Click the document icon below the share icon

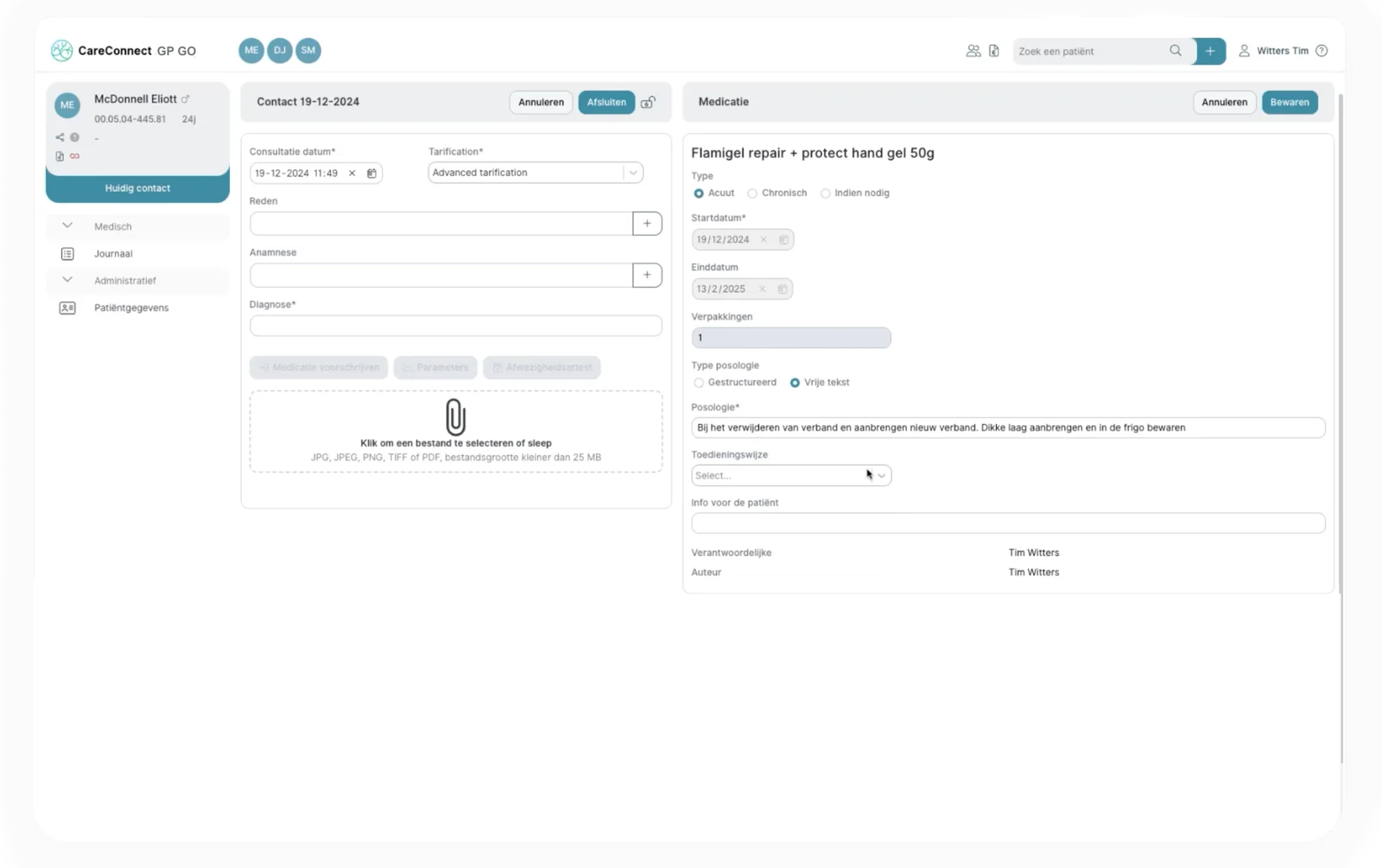pyautogui.click(x=60, y=155)
